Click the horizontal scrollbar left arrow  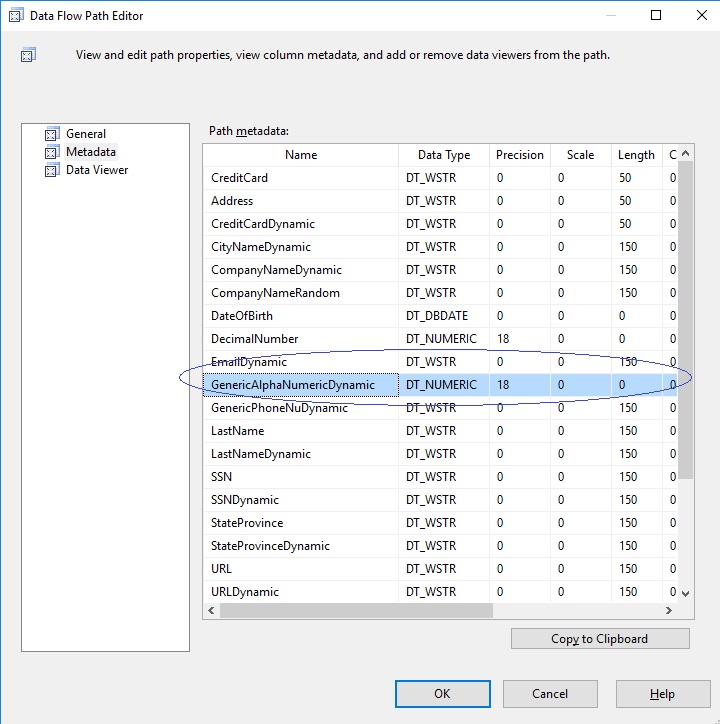(x=211, y=610)
